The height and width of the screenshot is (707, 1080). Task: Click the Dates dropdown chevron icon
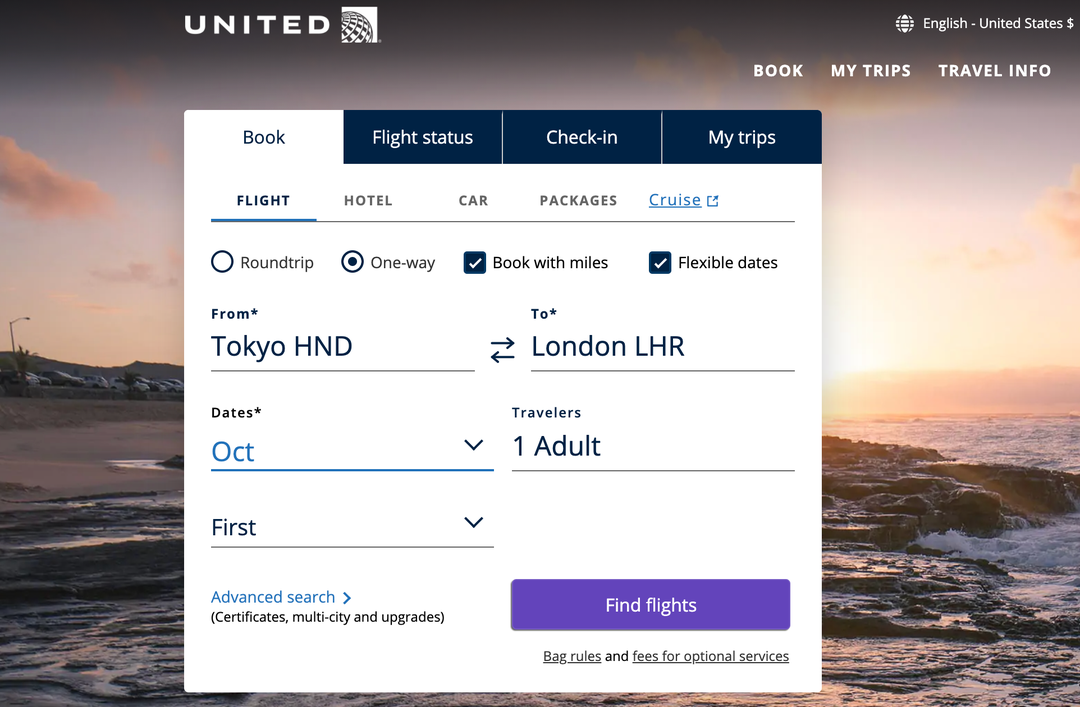pos(473,446)
